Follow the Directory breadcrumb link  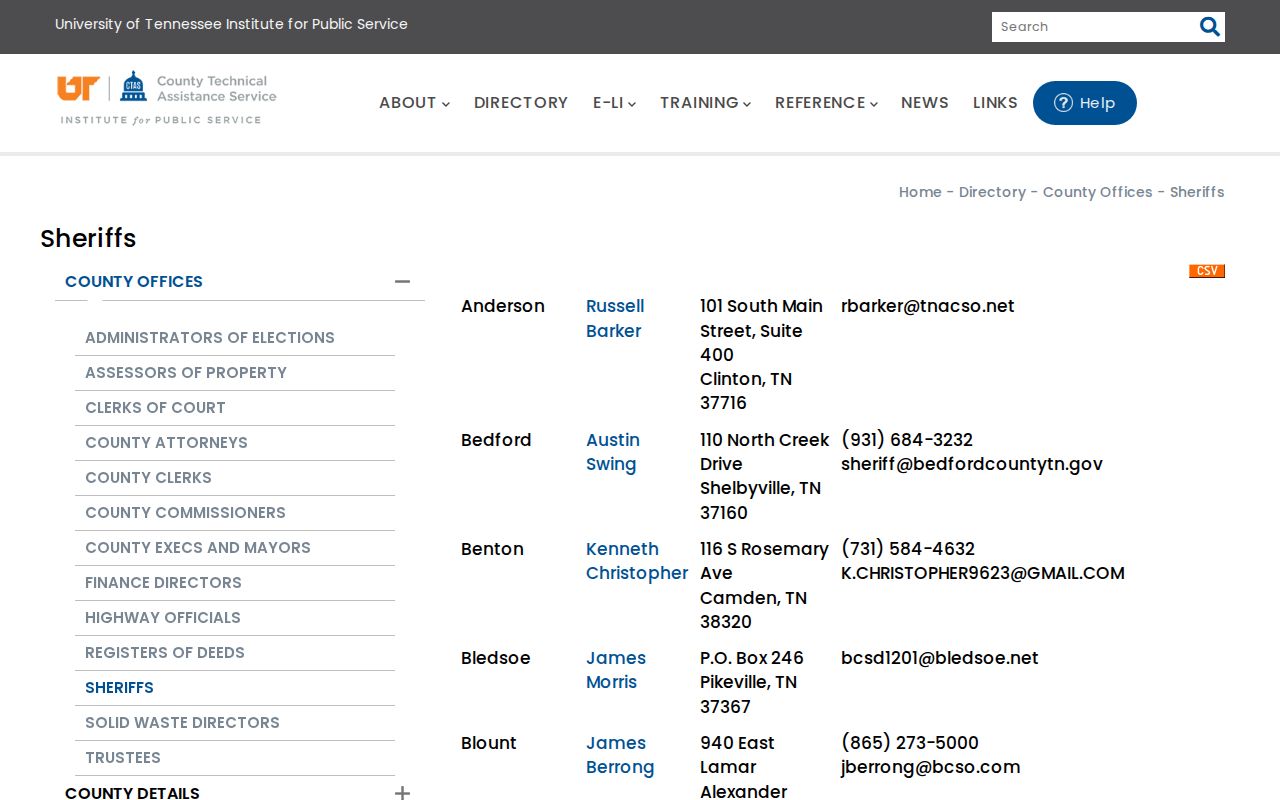tap(992, 192)
